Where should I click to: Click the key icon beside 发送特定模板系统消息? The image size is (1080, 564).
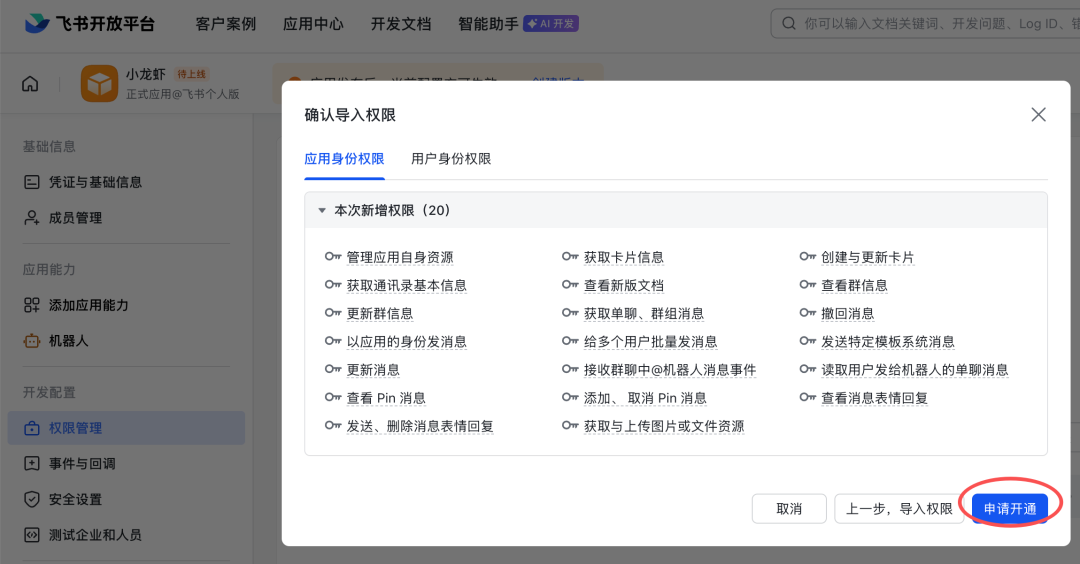pos(808,342)
